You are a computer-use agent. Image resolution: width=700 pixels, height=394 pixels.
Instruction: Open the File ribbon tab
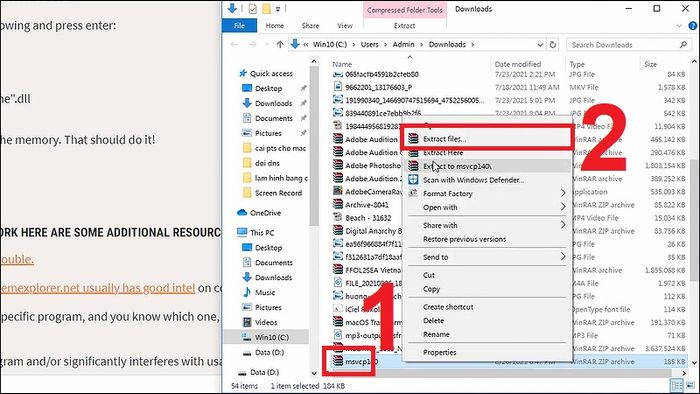pyautogui.click(x=239, y=25)
